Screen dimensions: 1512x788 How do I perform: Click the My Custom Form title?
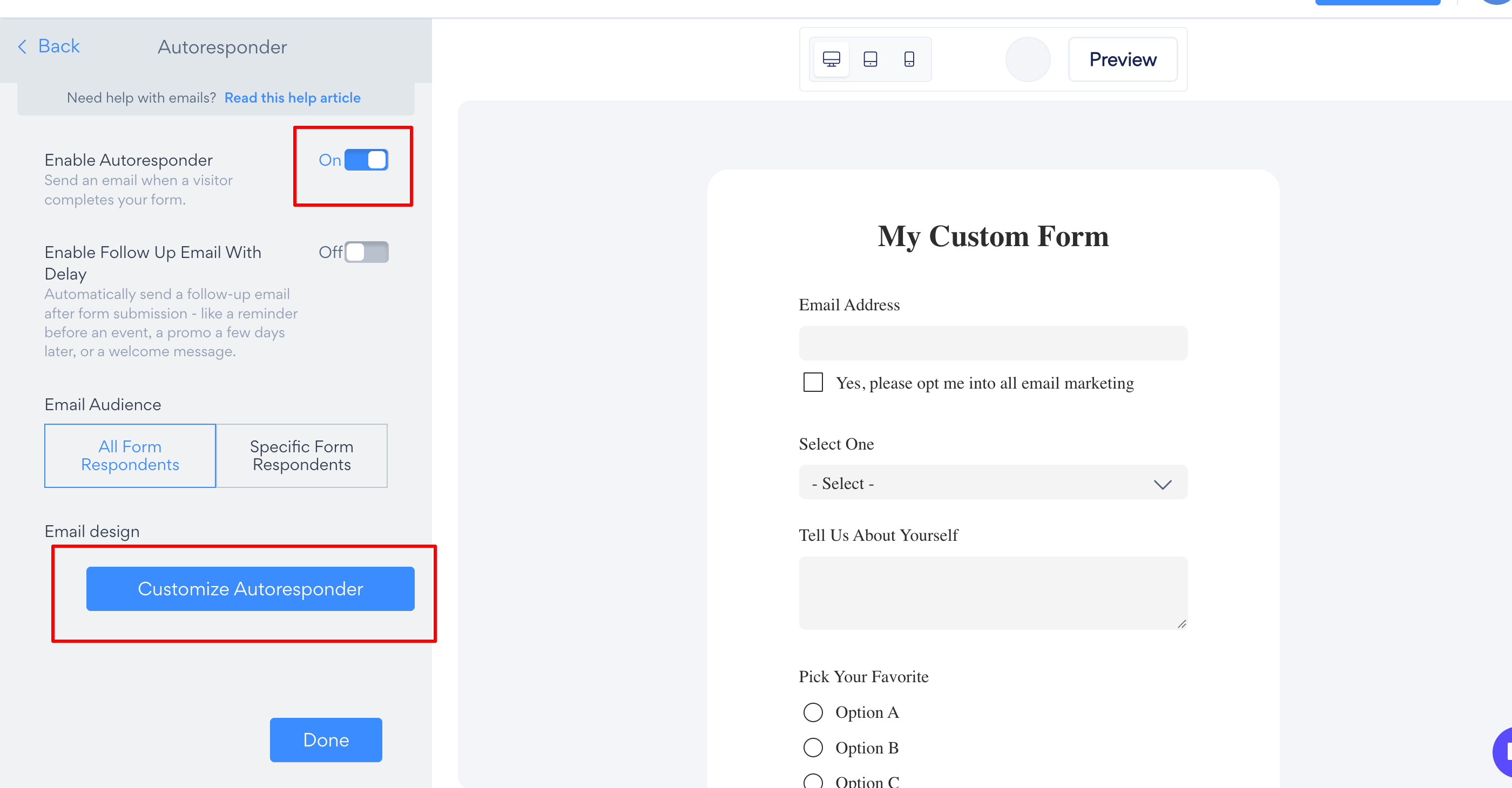pyautogui.click(x=993, y=236)
